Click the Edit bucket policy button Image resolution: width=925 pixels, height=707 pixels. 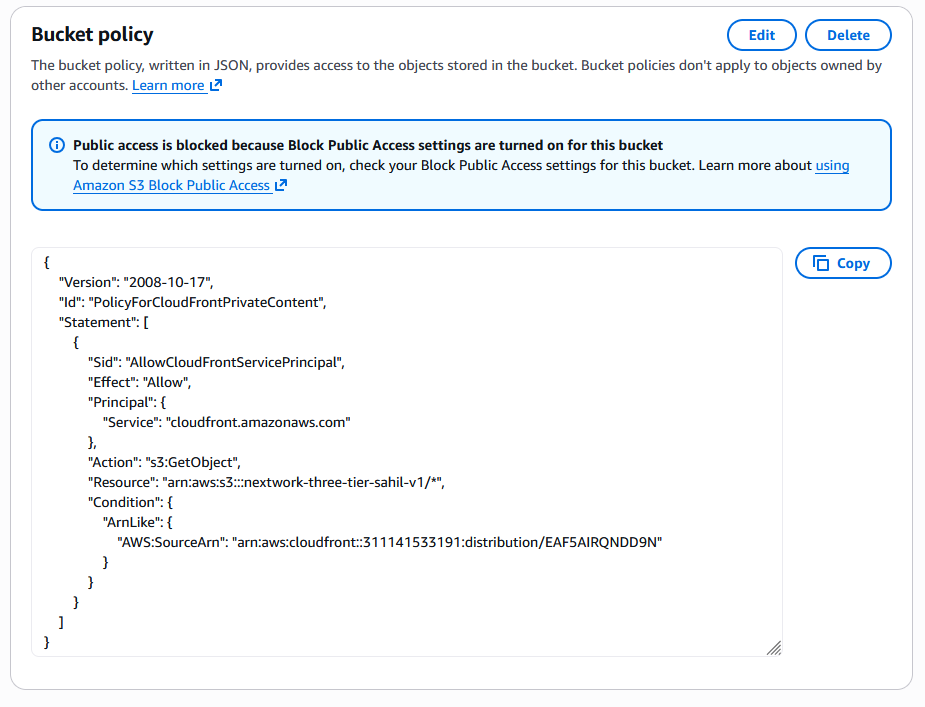[761, 35]
